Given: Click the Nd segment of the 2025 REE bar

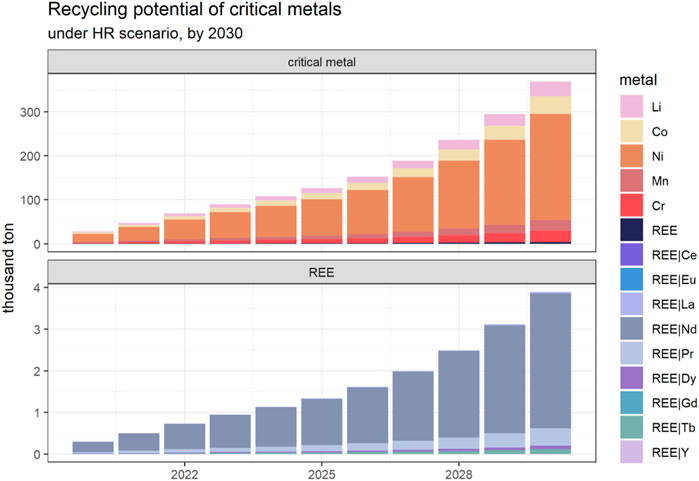Looking at the screenshot, I should (322, 422).
